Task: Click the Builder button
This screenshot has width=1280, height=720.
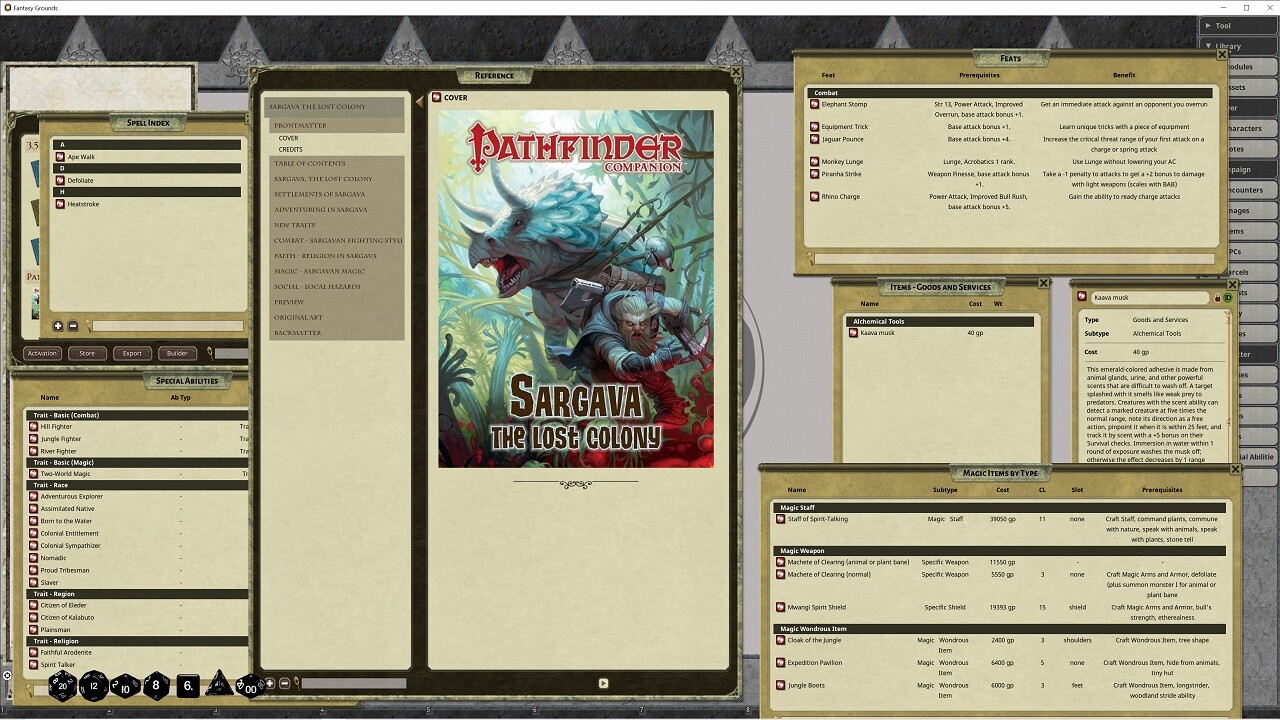Action: pos(177,353)
